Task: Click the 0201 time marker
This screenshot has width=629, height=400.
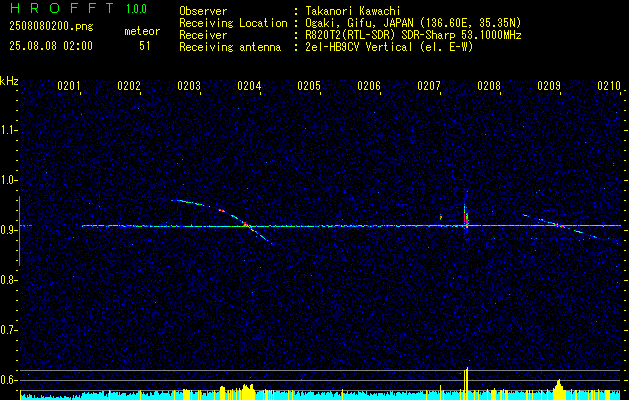Action: [69, 86]
